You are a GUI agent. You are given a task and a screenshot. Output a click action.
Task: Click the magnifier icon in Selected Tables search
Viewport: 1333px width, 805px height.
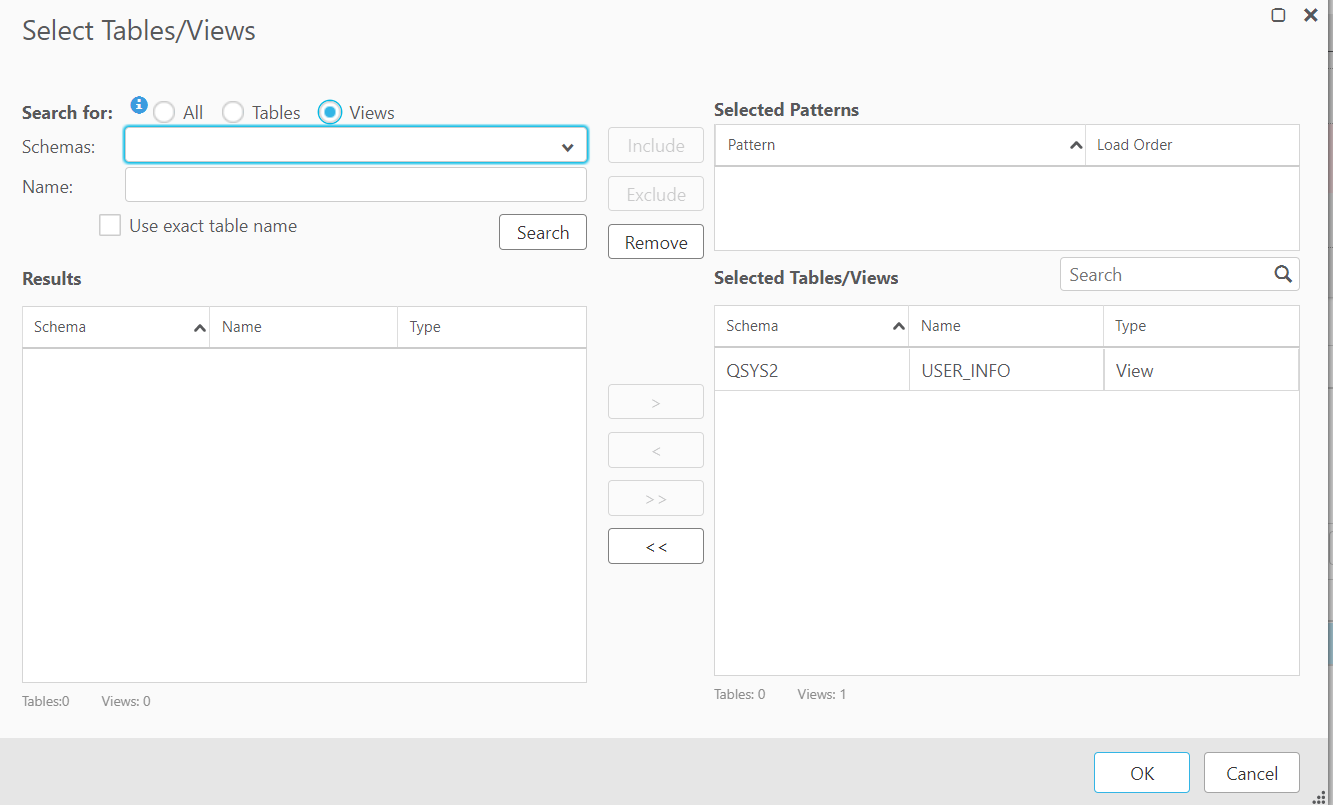[x=1283, y=274]
